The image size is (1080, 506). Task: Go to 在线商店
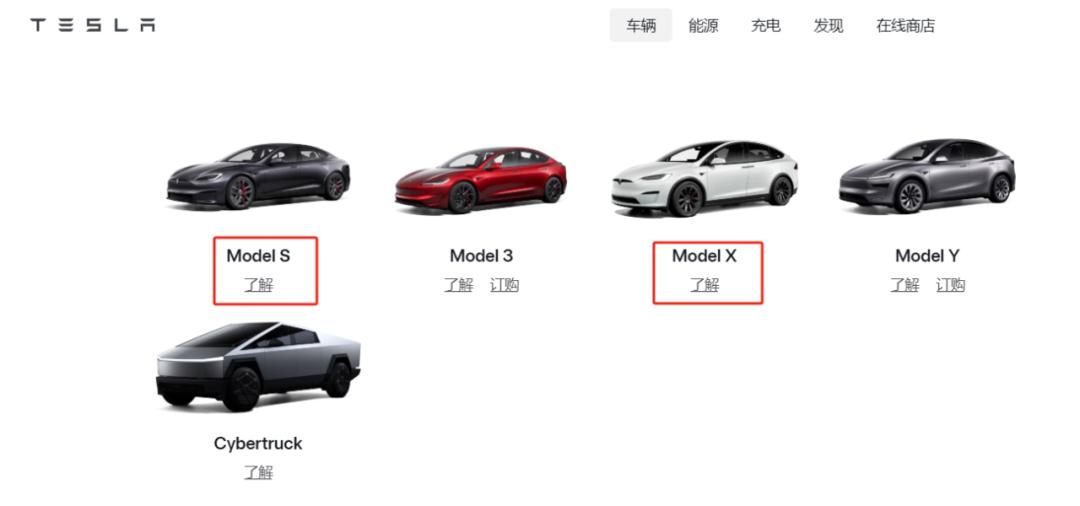tap(906, 26)
